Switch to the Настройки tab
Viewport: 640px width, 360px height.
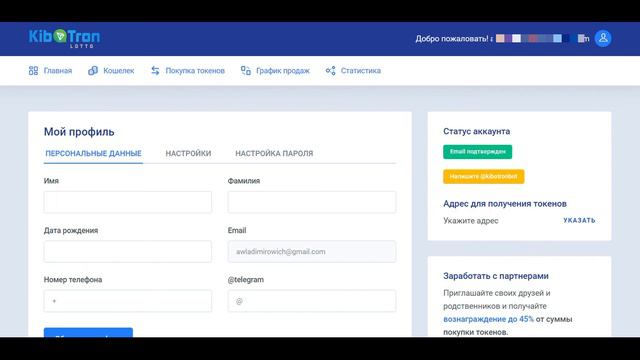[188, 153]
